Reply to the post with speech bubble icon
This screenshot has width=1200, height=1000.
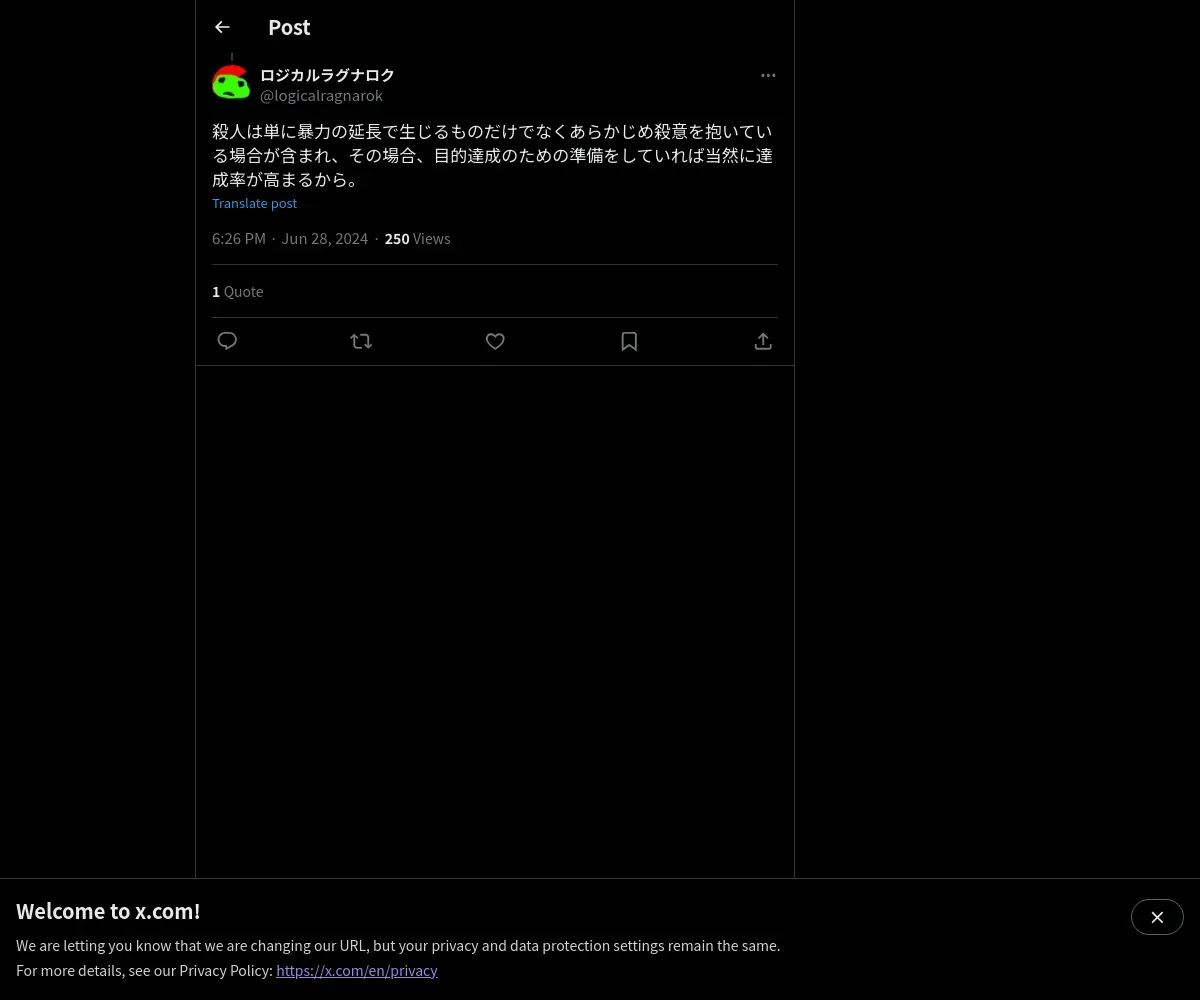227,341
